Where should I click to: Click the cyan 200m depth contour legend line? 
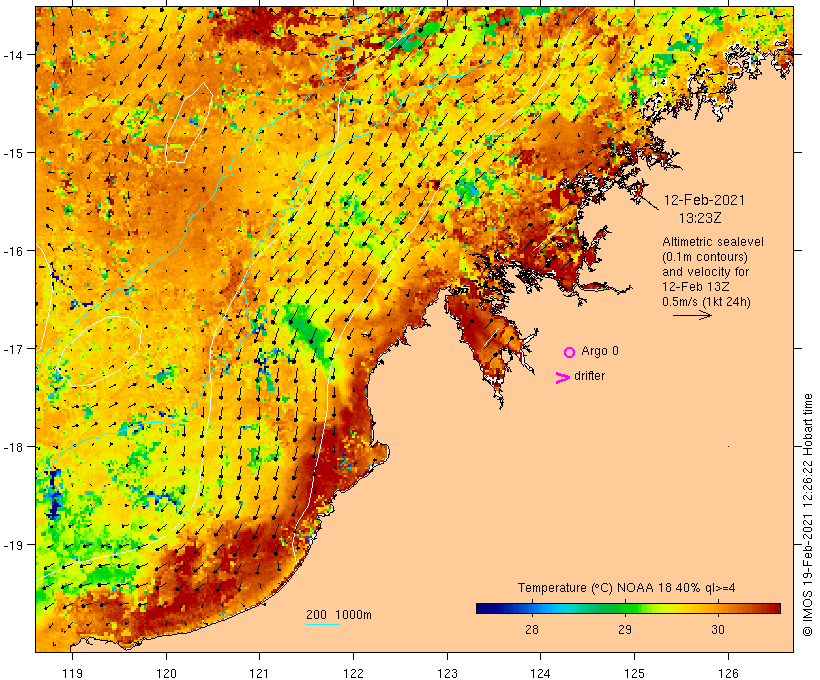(323, 624)
